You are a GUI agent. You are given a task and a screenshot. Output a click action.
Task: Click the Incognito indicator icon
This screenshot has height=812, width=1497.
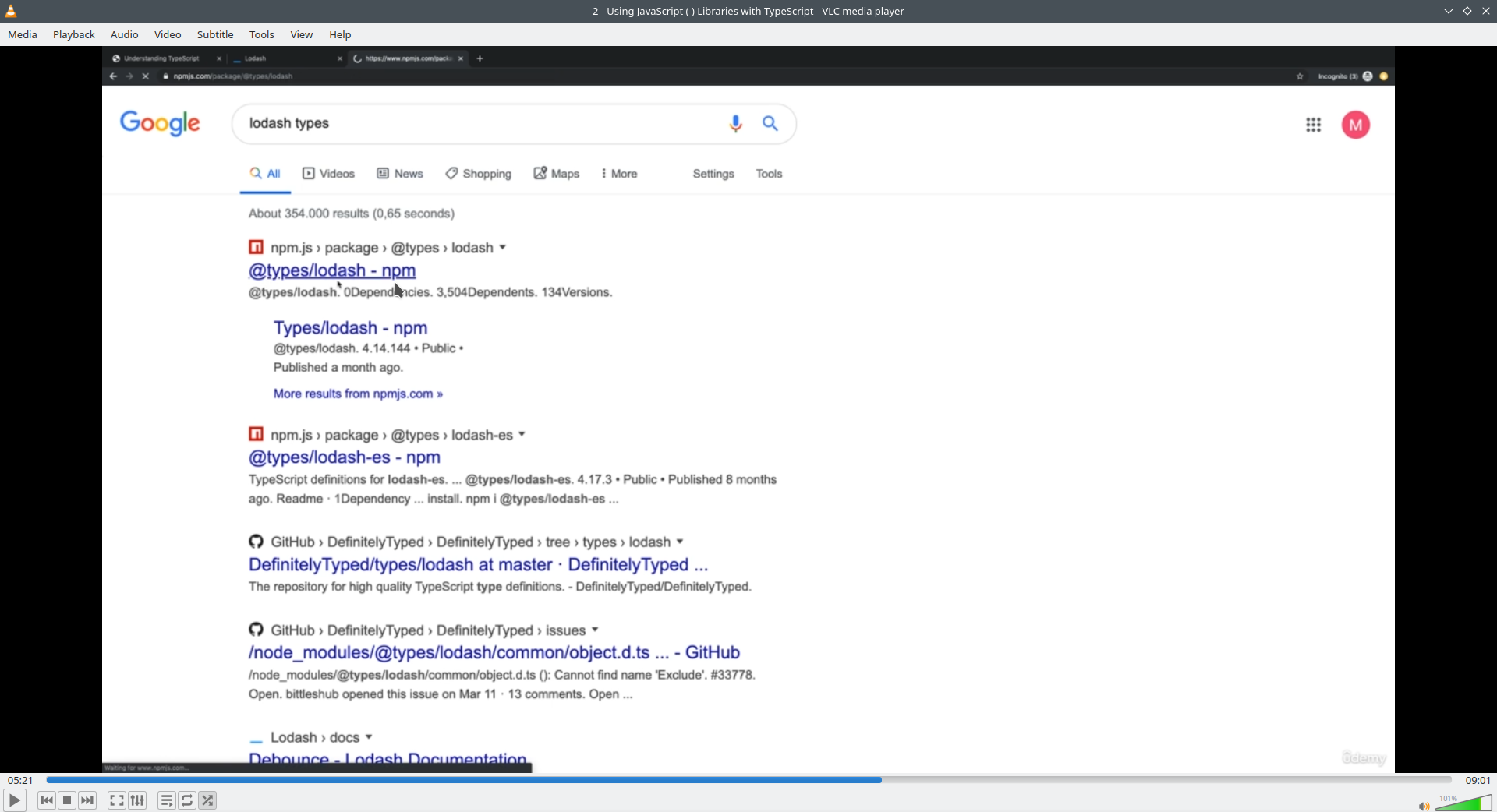pyautogui.click(x=1368, y=76)
